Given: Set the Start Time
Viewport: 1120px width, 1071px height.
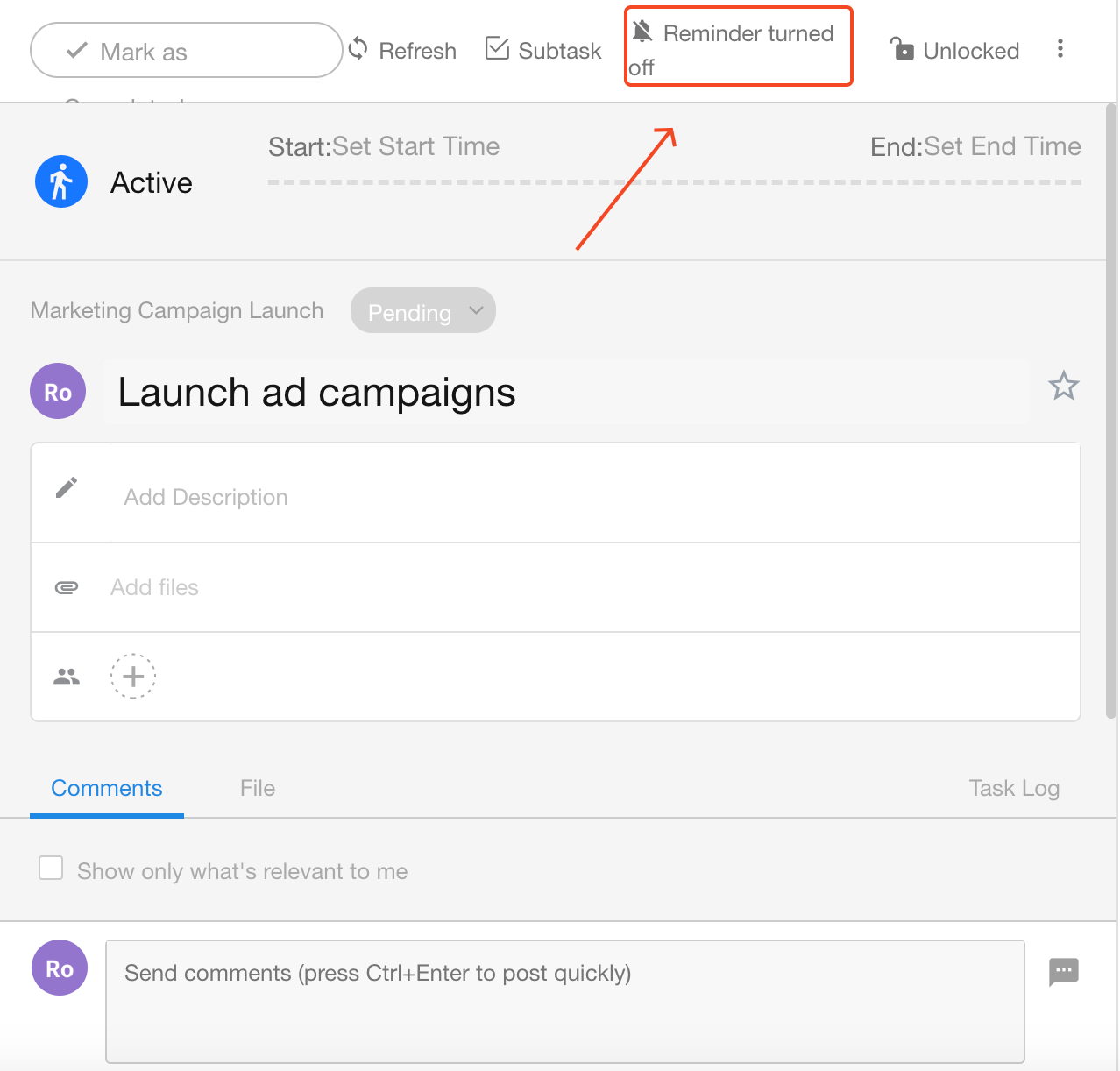Looking at the screenshot, I should (415, 146).
